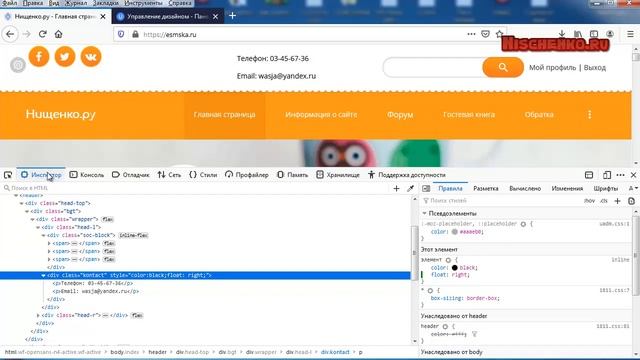This screenshot has height=360, width=640.
Task: Add a new node with the plus icon
Action: point(396,188)
